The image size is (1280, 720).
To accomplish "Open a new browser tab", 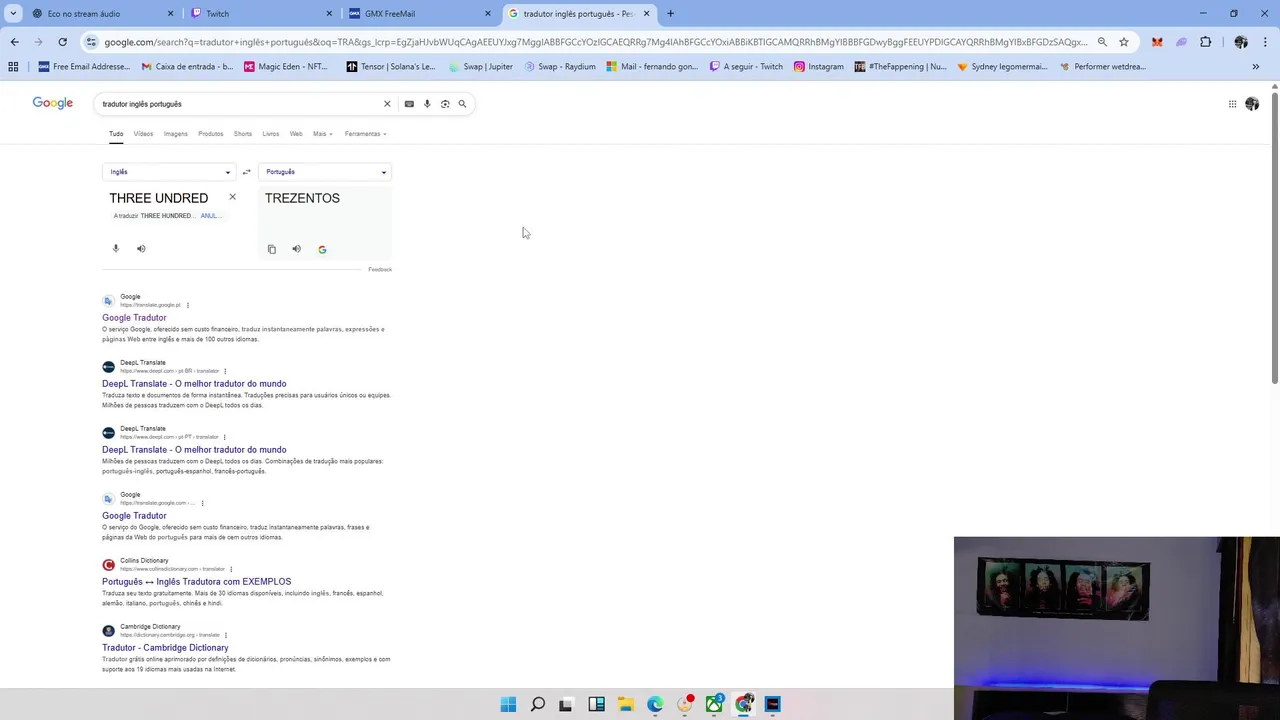I will [670, 14].
